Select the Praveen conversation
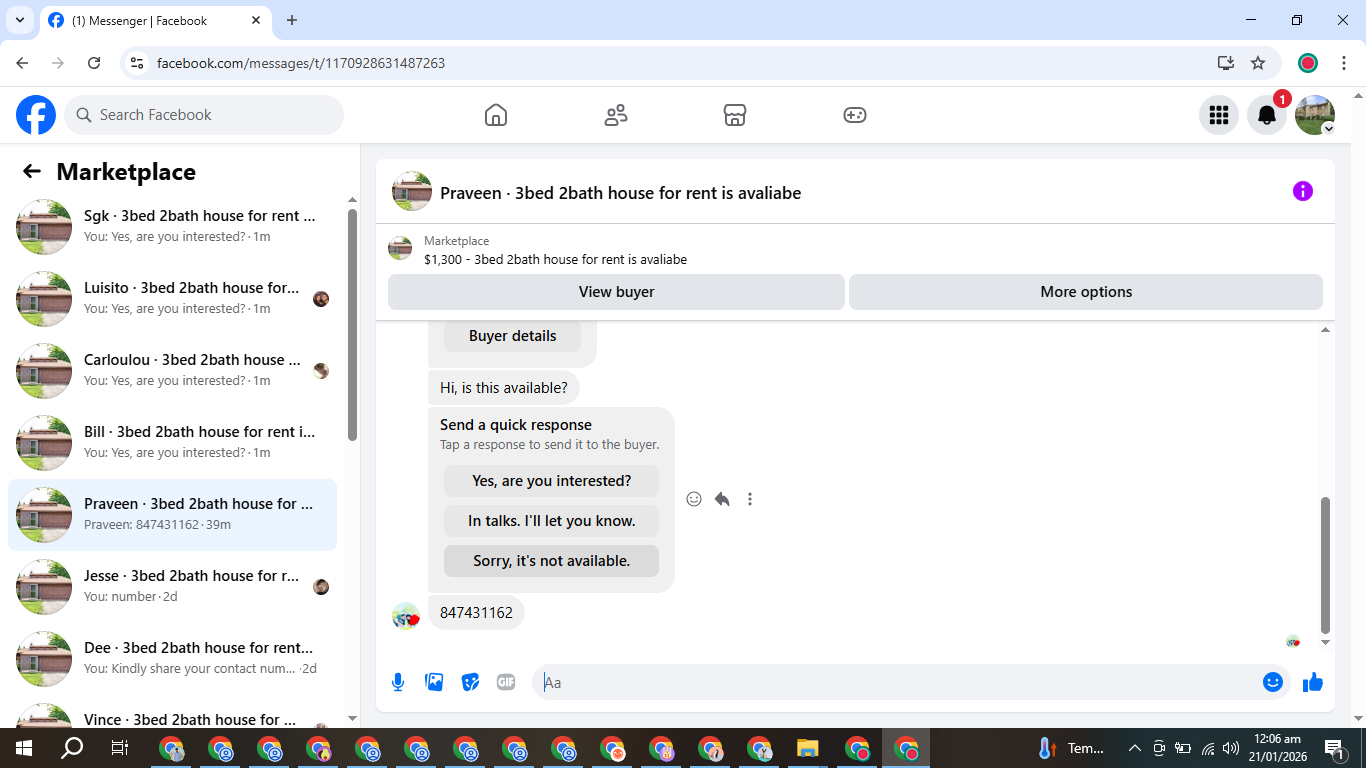The width and height of the screenshot is (1366, 768). click(x=172, y=515)
